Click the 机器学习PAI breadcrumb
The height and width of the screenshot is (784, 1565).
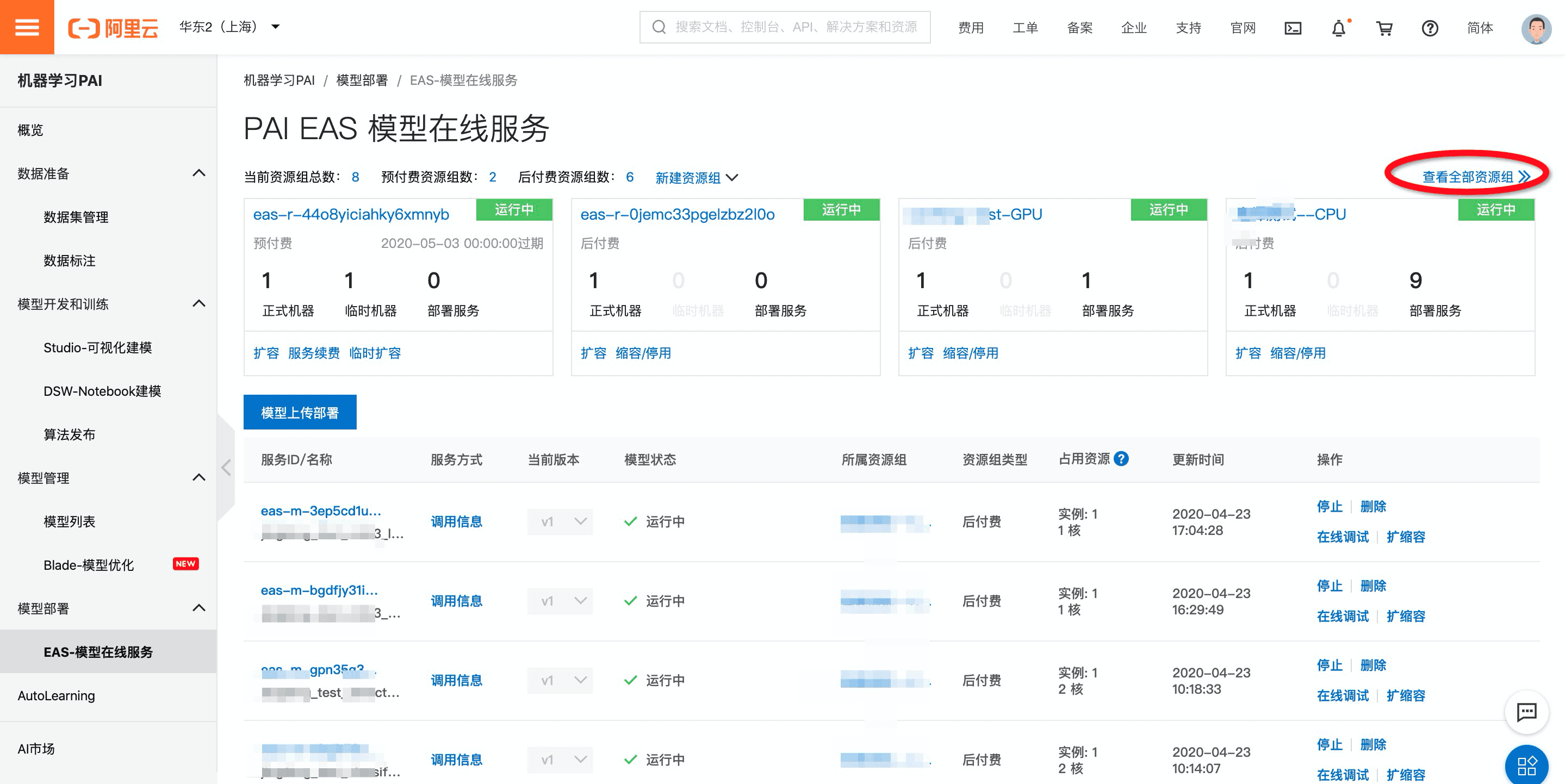(x=279, y=80)
